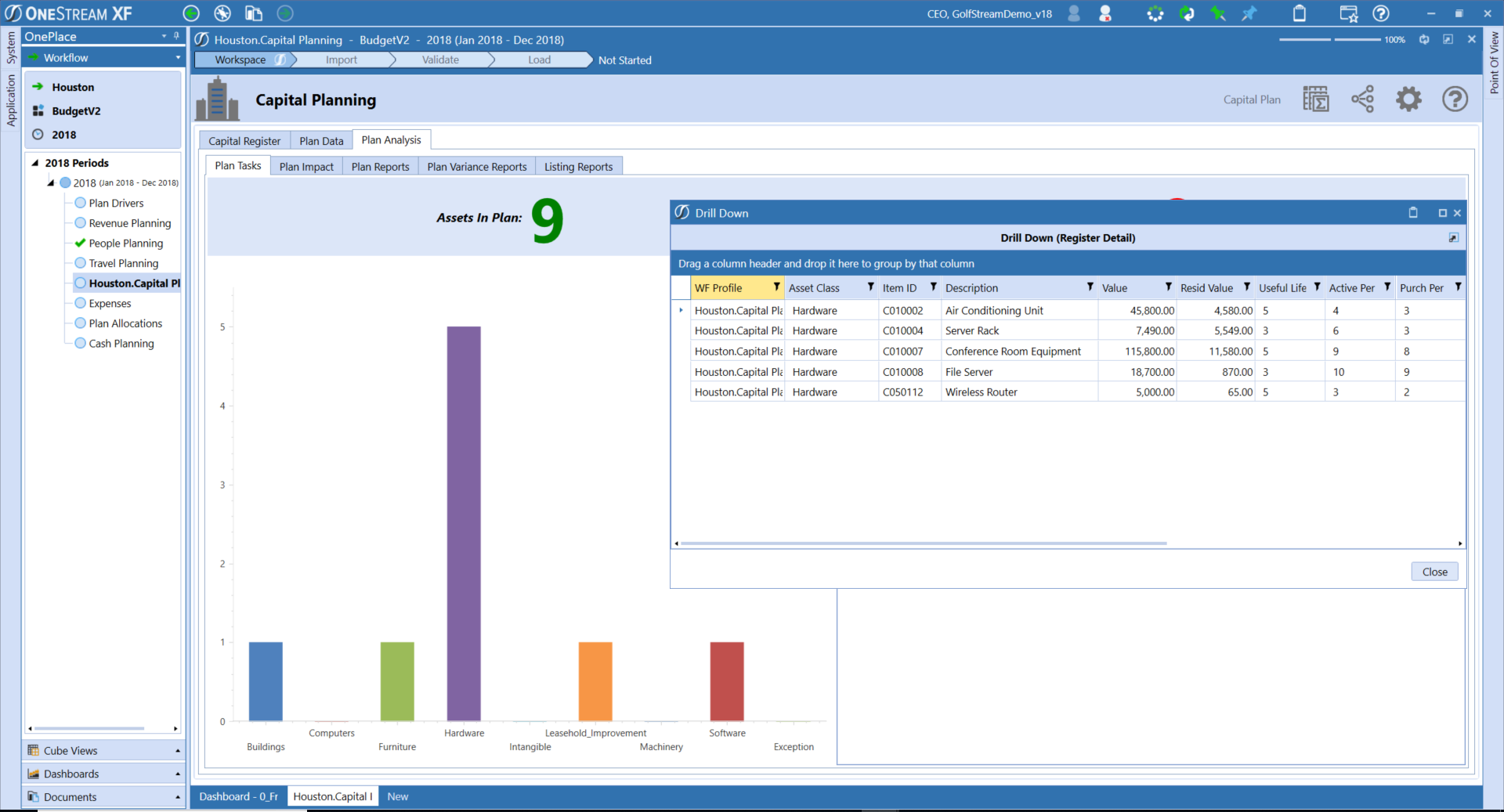The width and height of the screenshot is (1504, 812).
Task: Click the files icon in top toolbar
Action: click(x=253, y=13)
